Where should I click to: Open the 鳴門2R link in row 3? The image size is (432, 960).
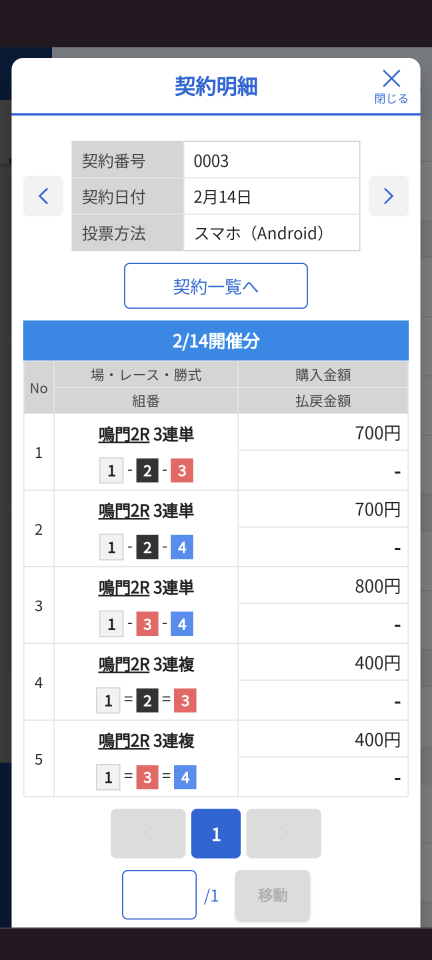click(124, 588)
